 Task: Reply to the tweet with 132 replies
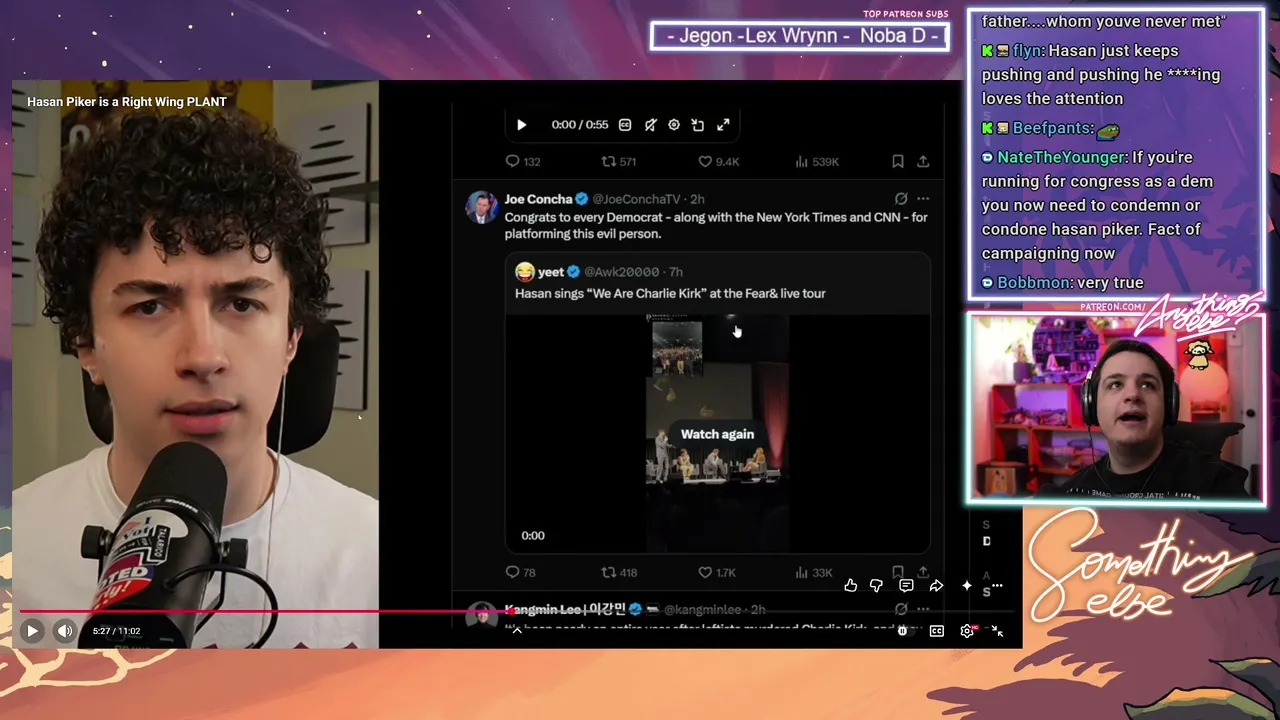522,161
